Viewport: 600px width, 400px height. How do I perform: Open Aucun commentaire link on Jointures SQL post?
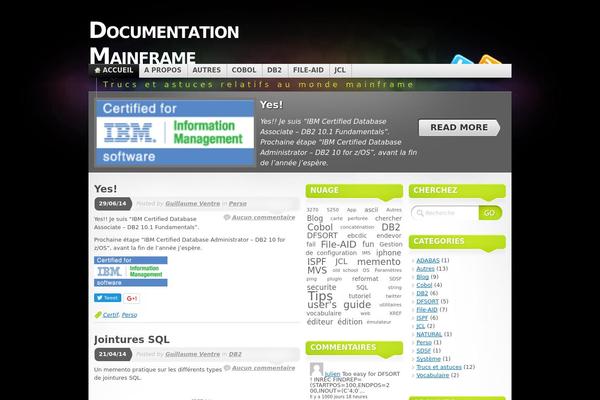point(263,368)
